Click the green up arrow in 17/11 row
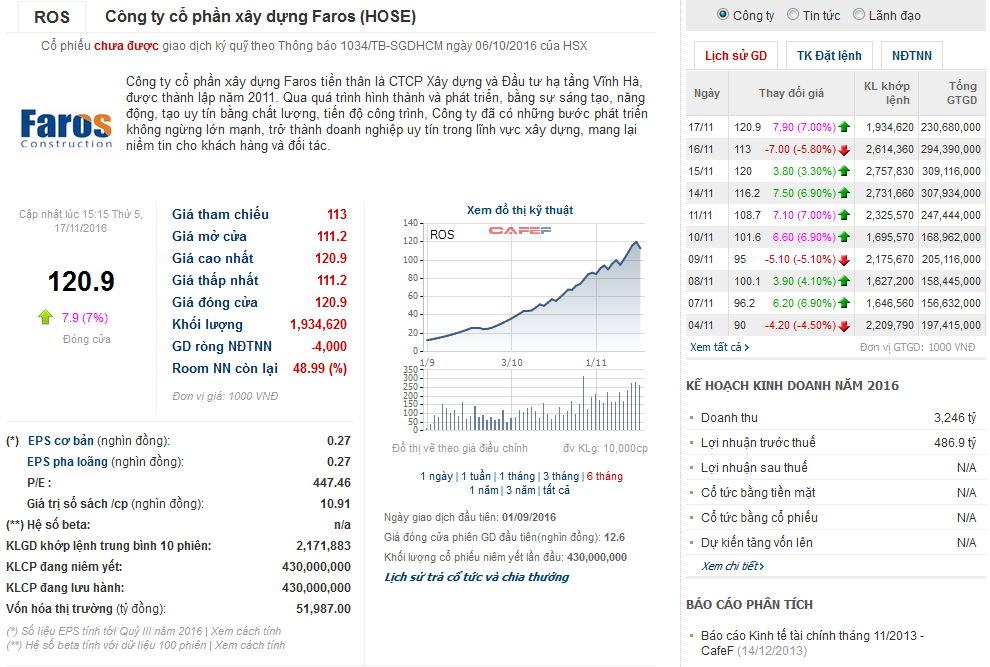This screenshot has height=667, width=990. click(x=844, y=127)
